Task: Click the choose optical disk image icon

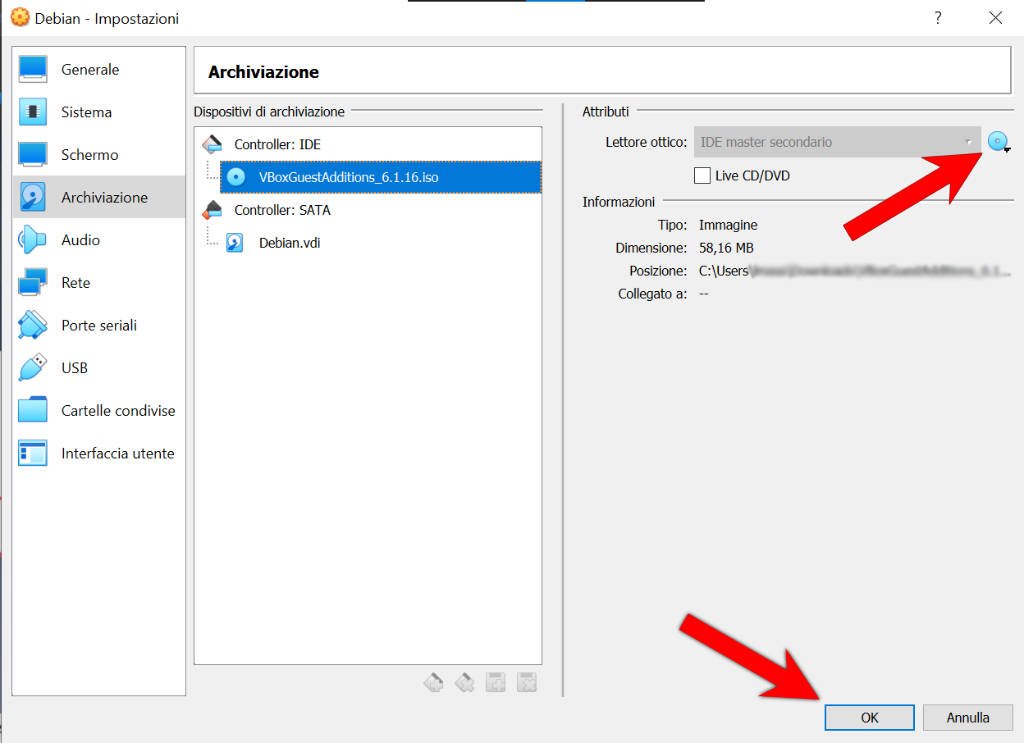Action: point(999,142)
